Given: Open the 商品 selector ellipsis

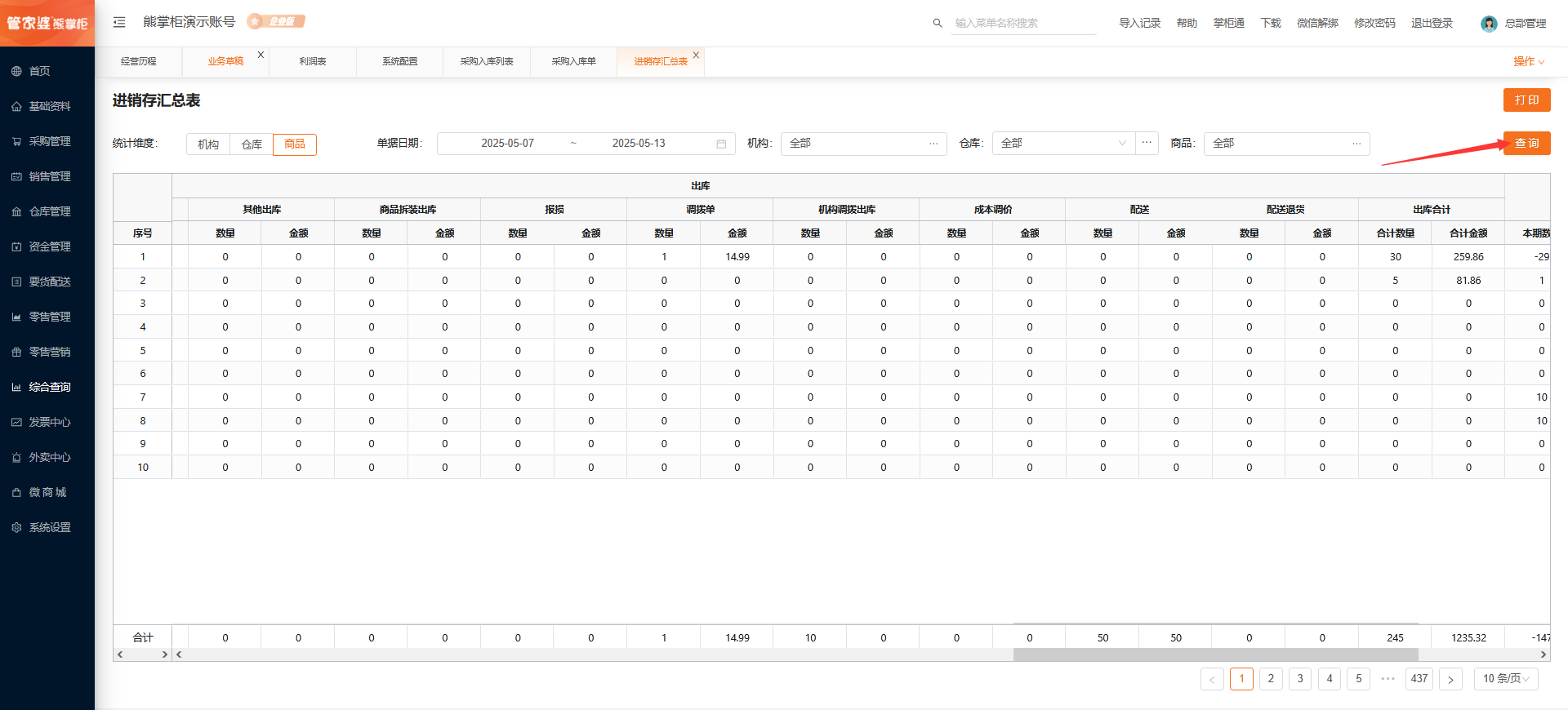Looking at the screenshot, I should pyautogui.click(x=1356, y=144).
